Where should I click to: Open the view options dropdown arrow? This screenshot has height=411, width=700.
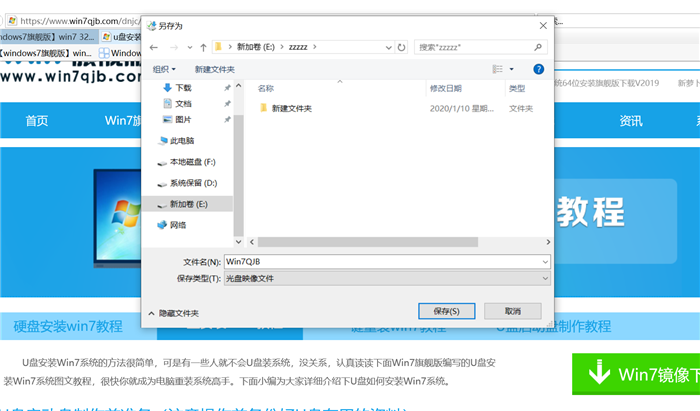512,69
